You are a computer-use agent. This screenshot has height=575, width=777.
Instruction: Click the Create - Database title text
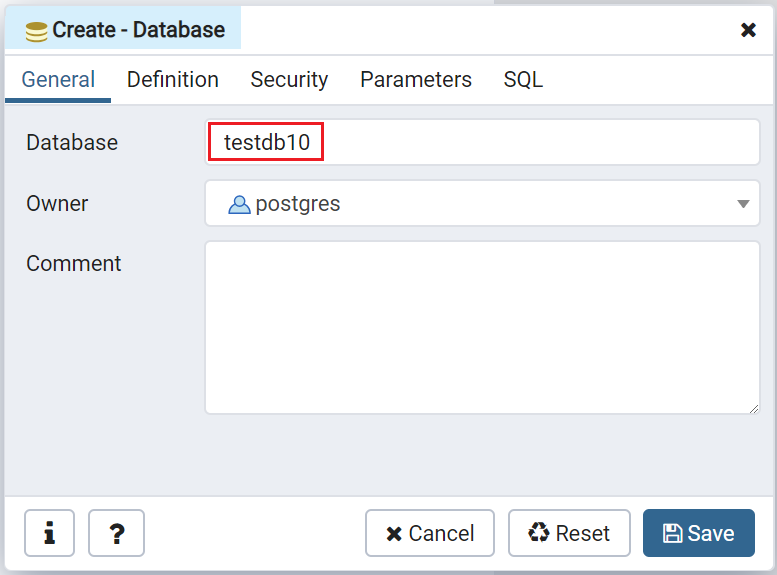138,30
